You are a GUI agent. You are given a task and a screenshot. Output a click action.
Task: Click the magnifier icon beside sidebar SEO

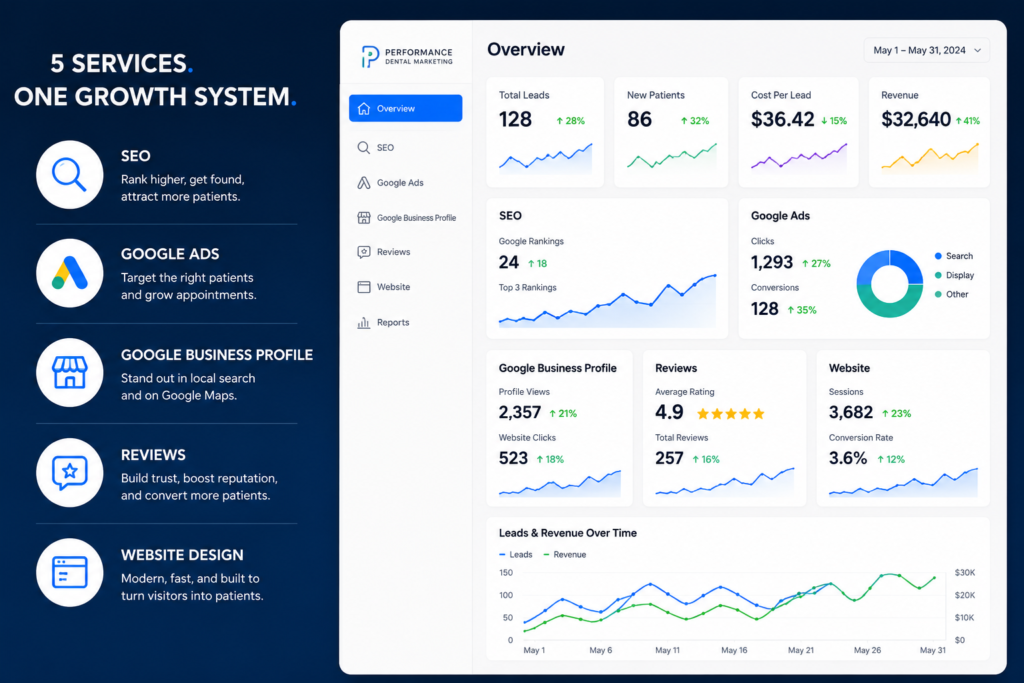364,148
